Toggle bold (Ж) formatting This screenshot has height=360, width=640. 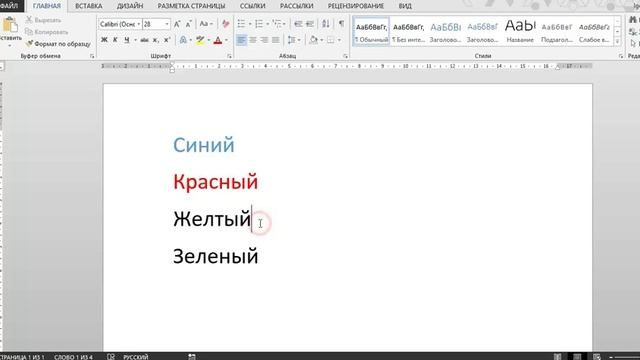tap(104, 40)
